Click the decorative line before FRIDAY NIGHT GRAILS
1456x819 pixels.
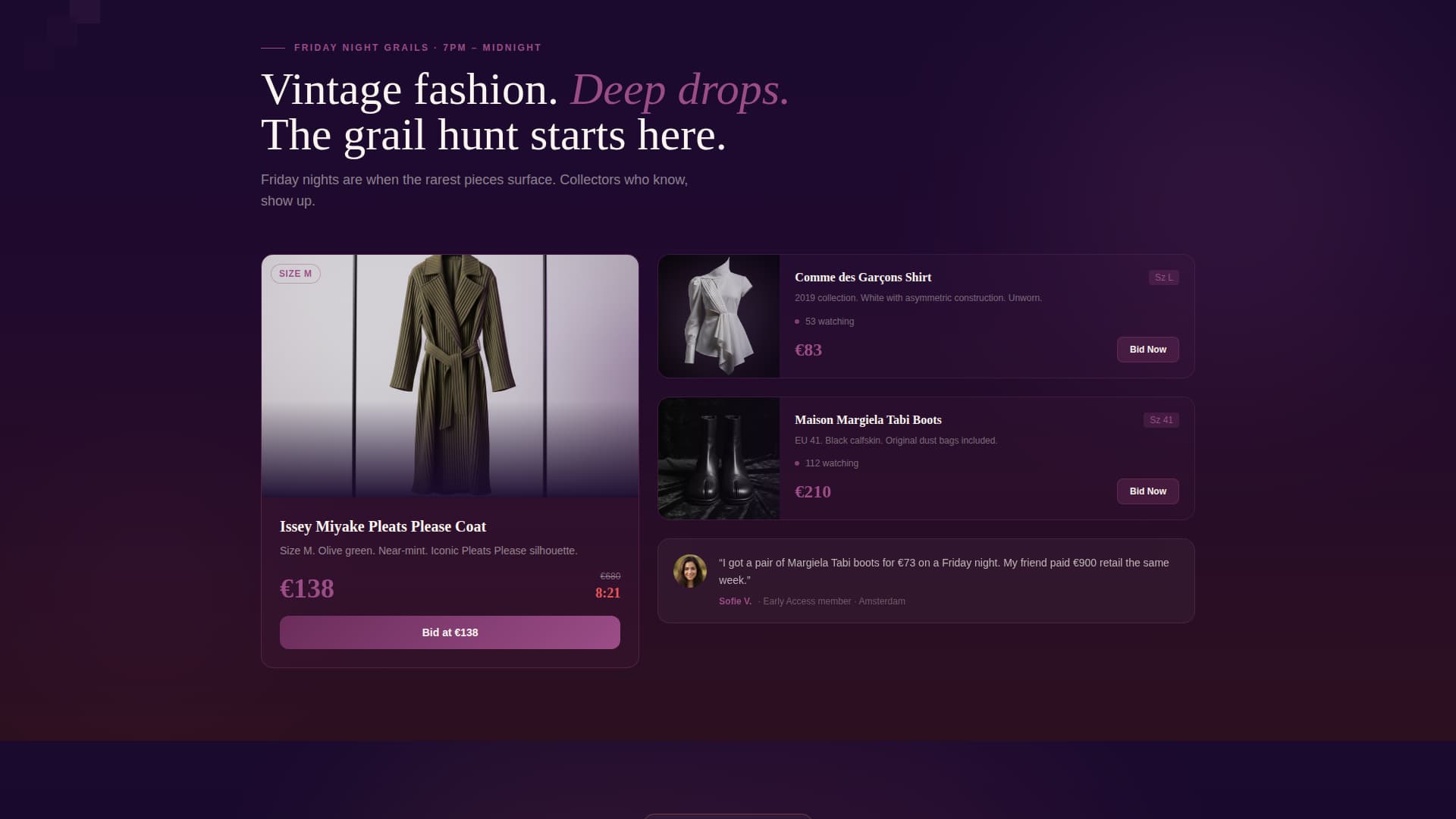pos(272,47)
